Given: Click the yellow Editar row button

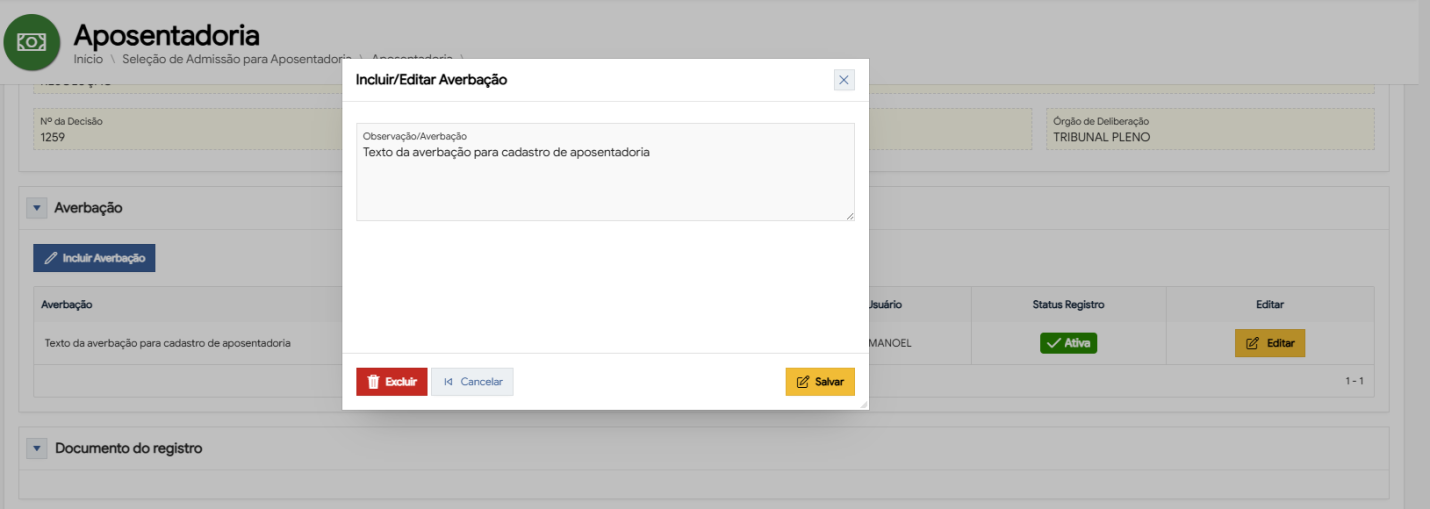Looking at the screenshot, I should tap(1270, 343).
